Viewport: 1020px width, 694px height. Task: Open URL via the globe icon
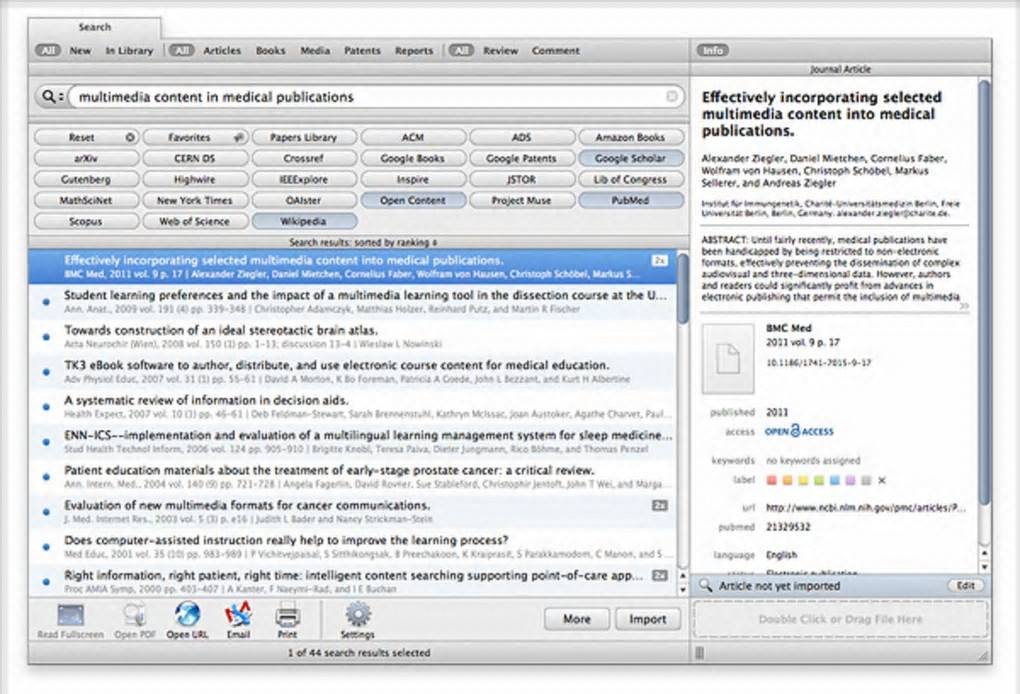(x=187, y=615)
